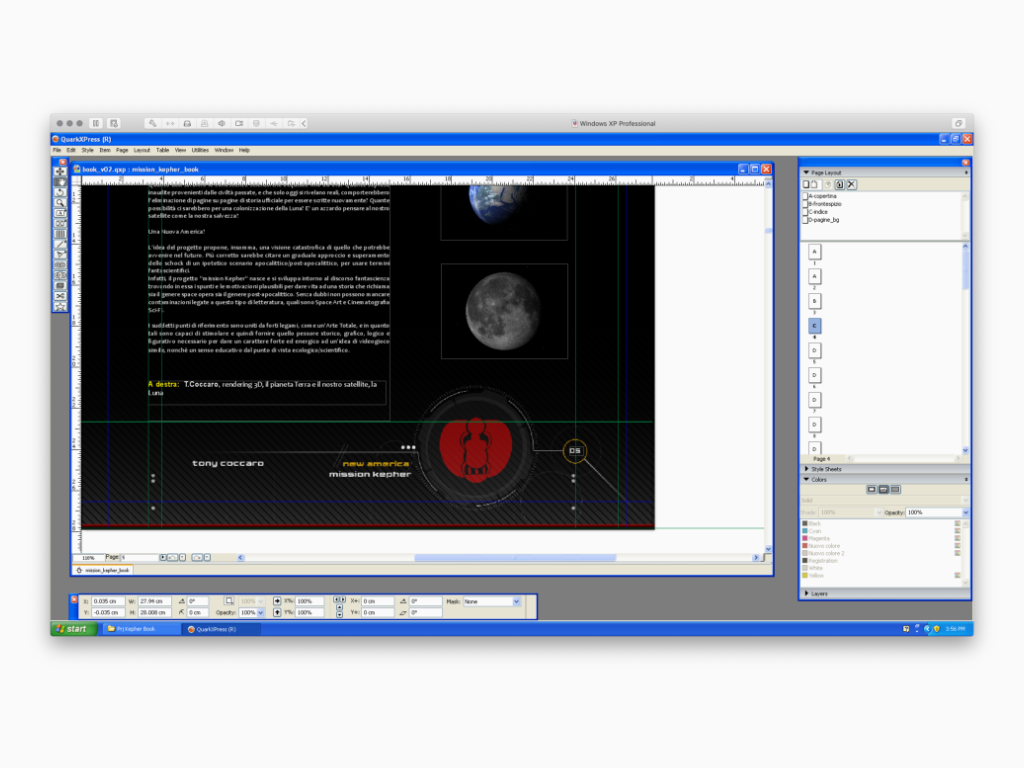Image resolution: width=1024 pixels, height=768 pixels.
Task: Expand the Style Sheets panel
Action: point(807,469)
